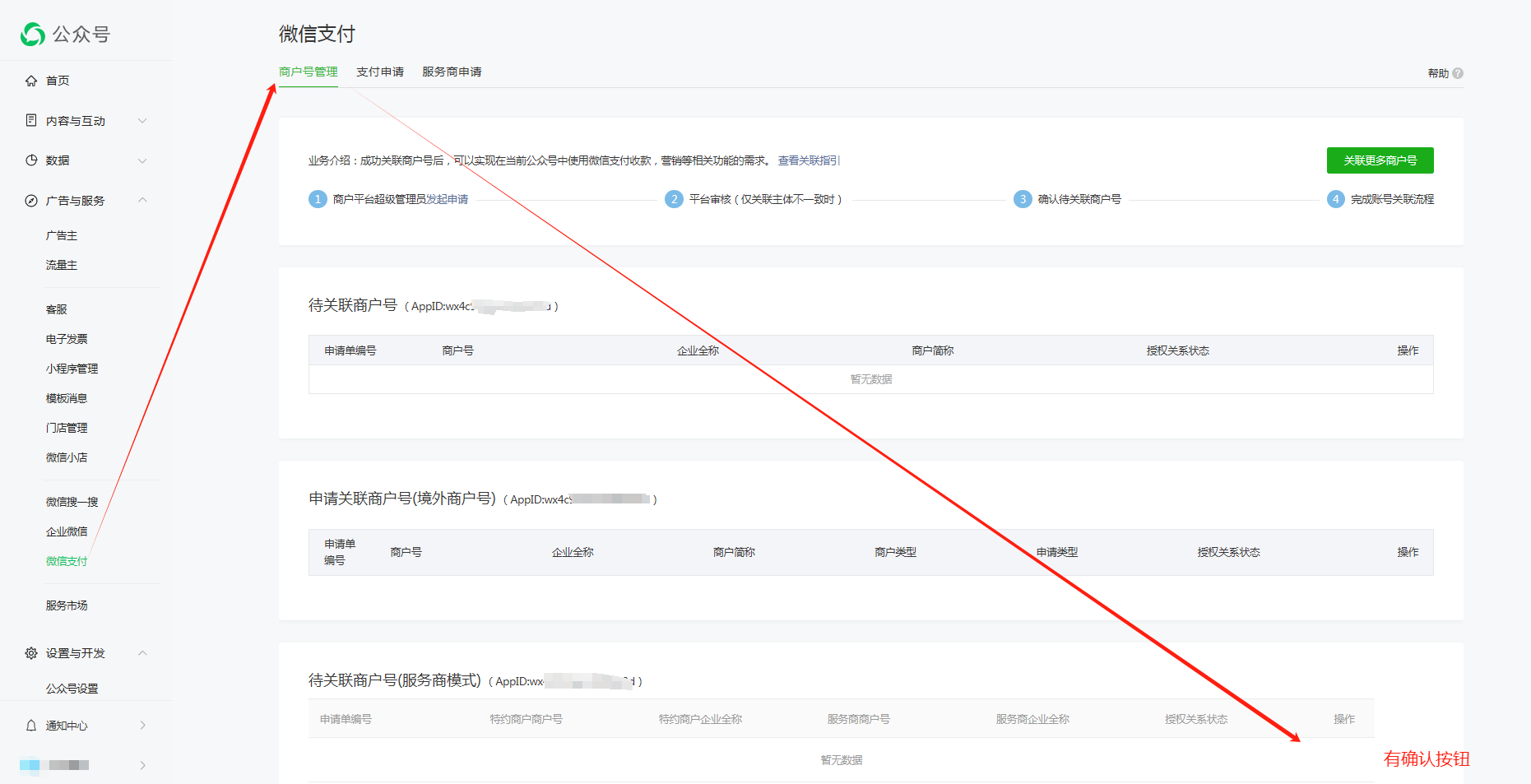Expand the 数据 menu chevron

(x=142, y=160)
